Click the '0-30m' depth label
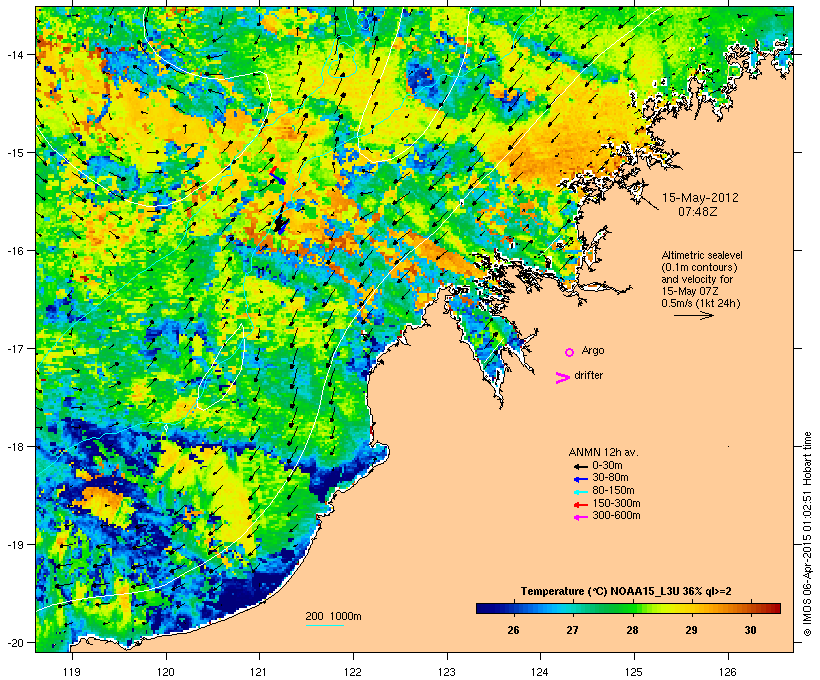This screenshot has height=680, width=820. [x=607, y=466]
